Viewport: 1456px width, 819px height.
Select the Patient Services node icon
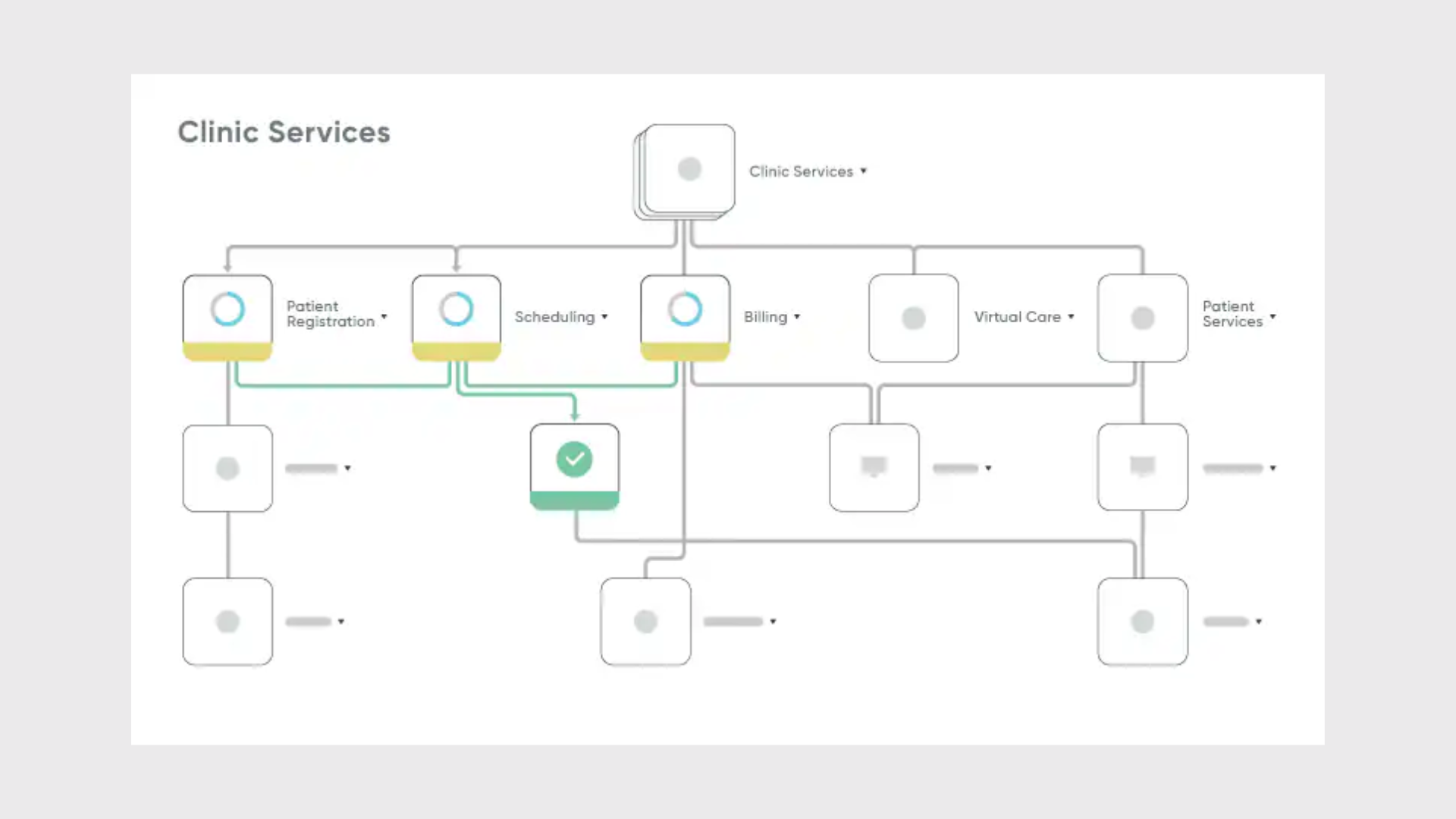1143,317
